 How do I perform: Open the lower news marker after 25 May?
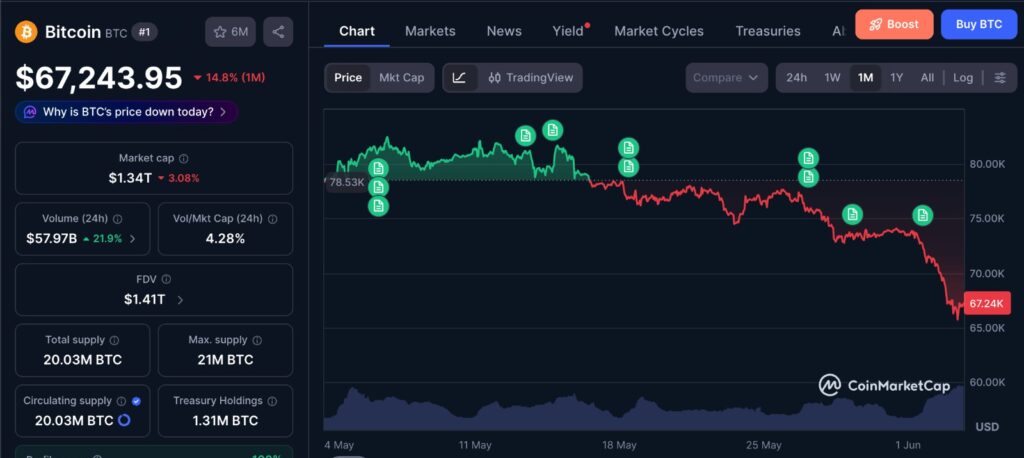pyautogui.click(x=808, y=177)
